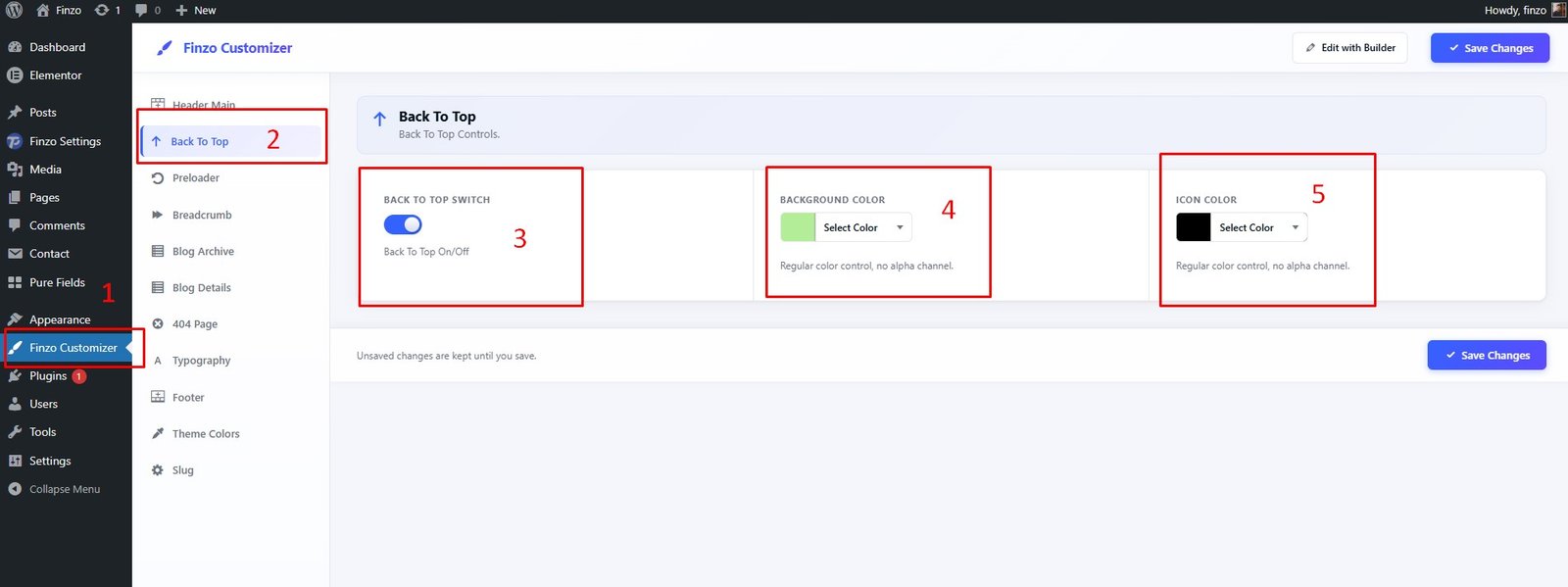Click the Plugins update count badge

79,376
